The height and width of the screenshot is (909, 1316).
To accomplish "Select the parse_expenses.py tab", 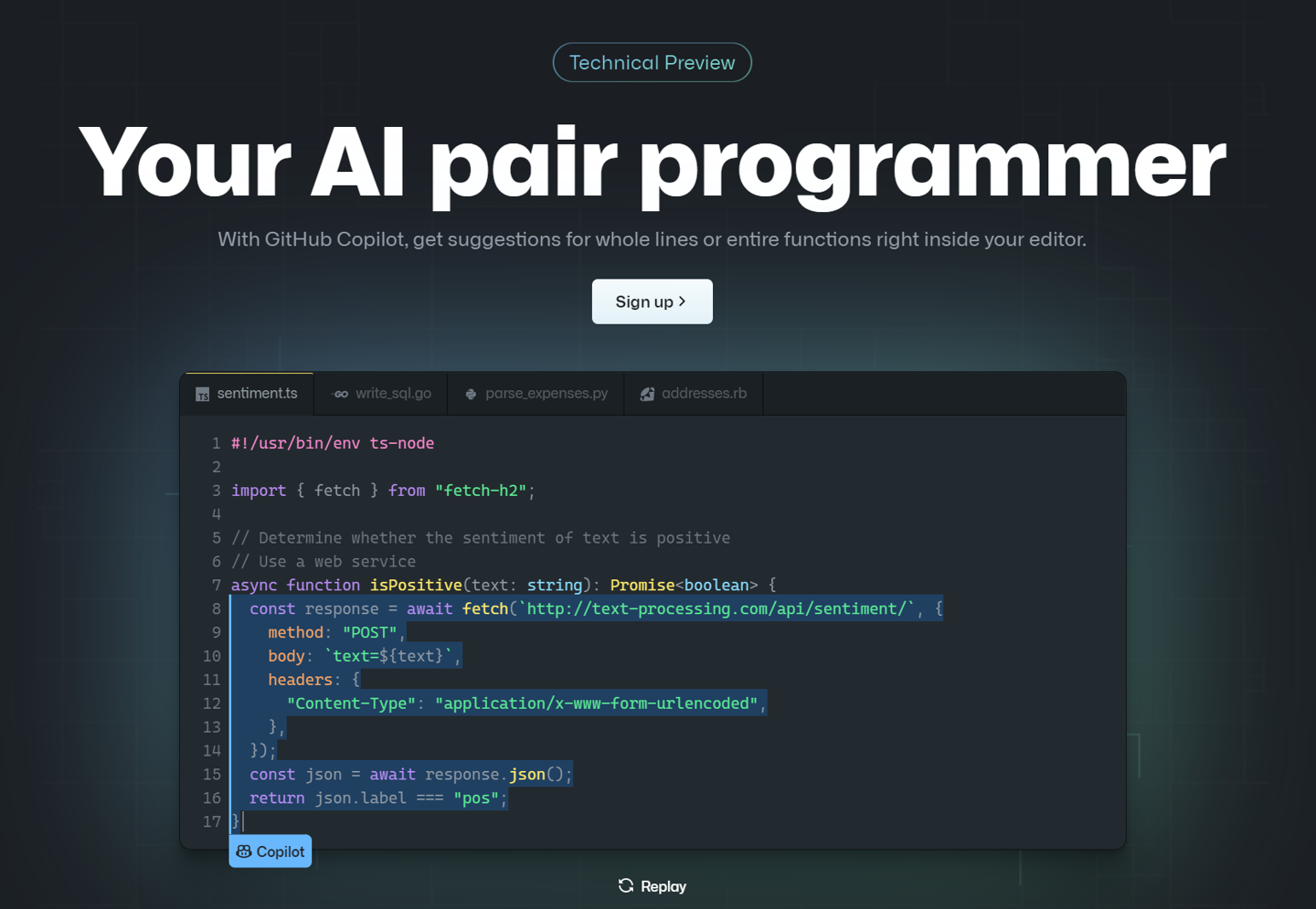I will point(546,394).
